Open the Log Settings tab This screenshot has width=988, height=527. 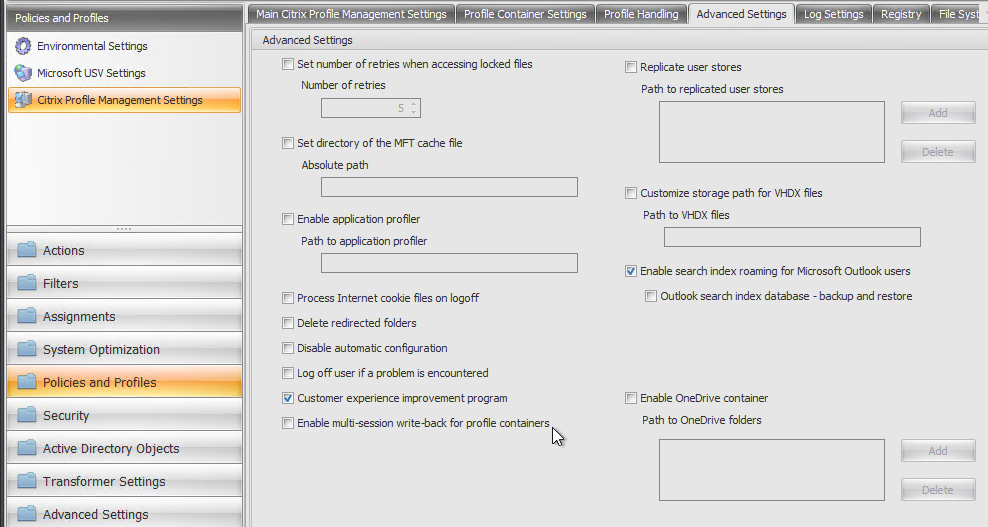click(834, 14)
